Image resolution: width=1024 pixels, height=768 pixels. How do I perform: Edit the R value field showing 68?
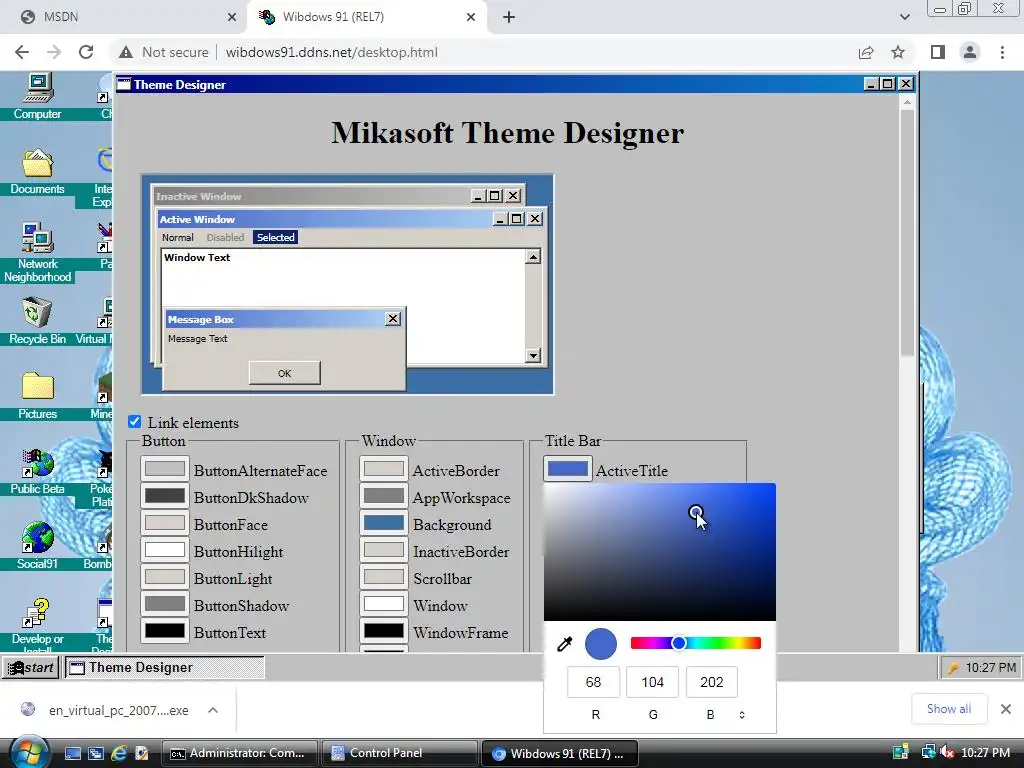click(x=593, y=682)
